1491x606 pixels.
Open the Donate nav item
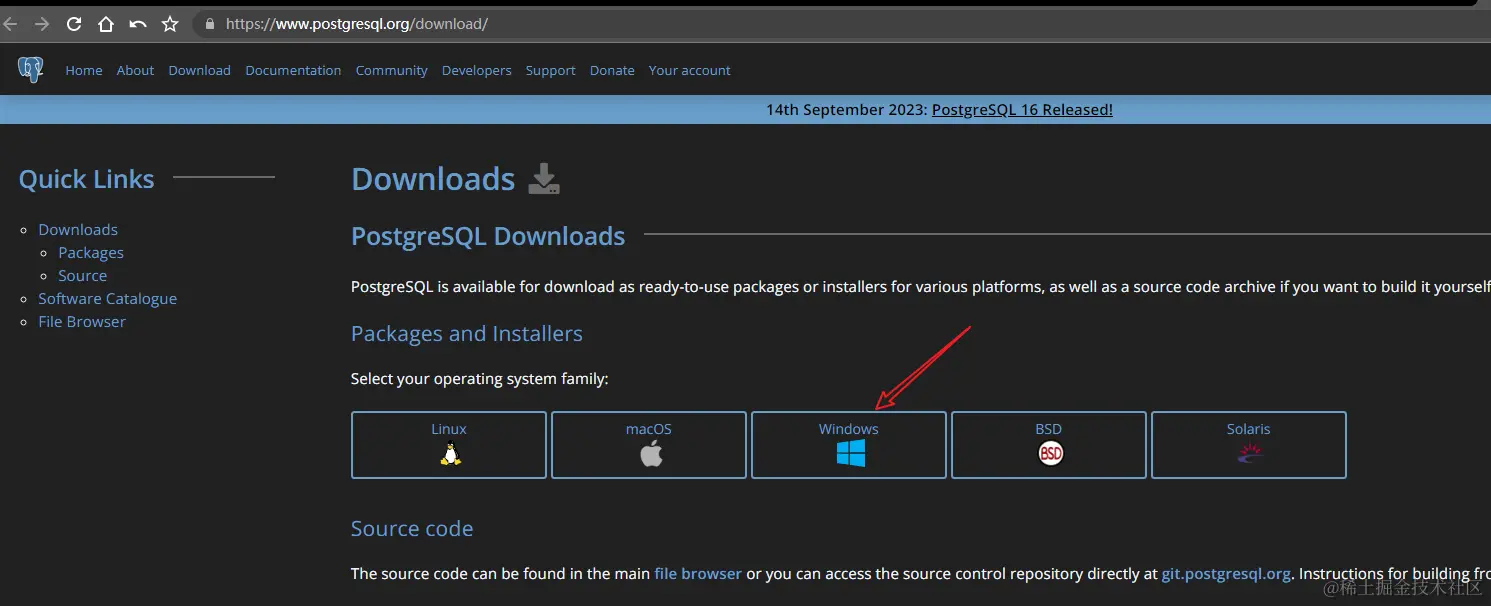point(612,70)
